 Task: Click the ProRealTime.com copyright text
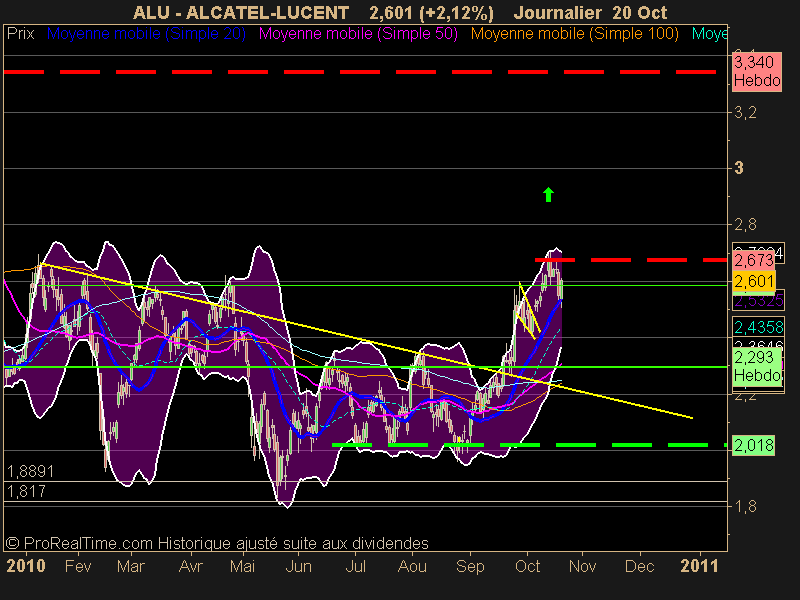tap(217, 543)
